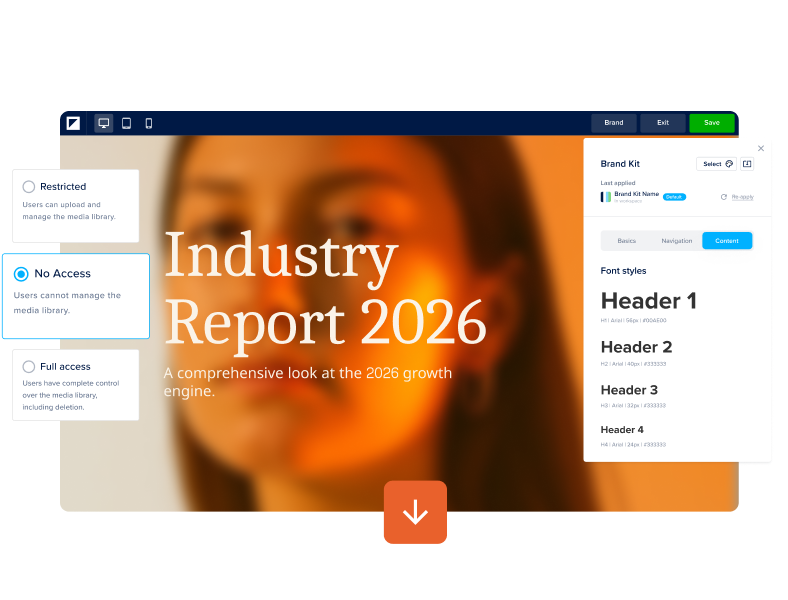Click the Brand Kit Name color swatch
The height and width of the screenshot is (600, 788).
(606, 197)
